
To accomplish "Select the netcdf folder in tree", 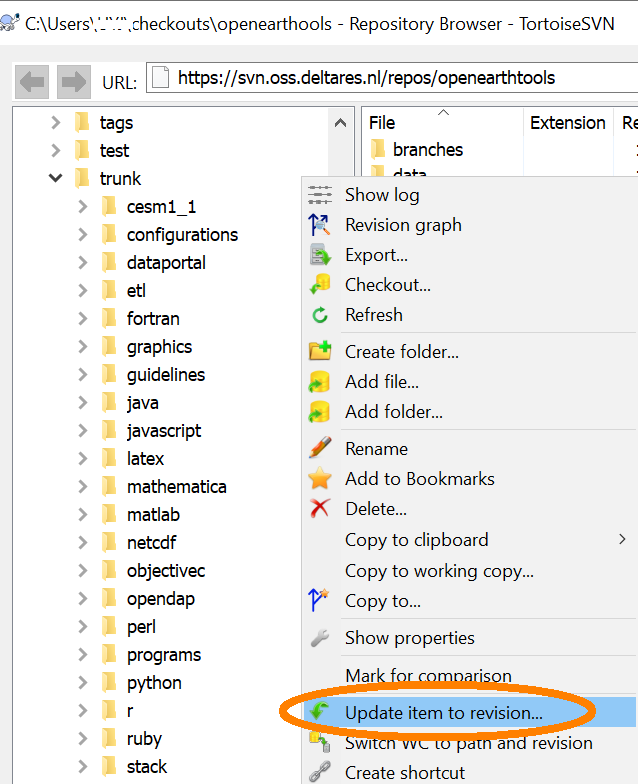I will (151, 542).
